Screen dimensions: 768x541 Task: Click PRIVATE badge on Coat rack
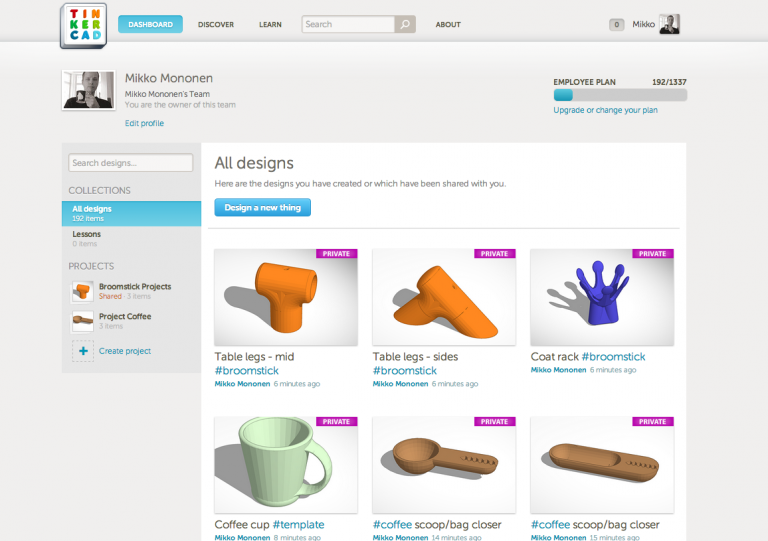coord(653,254)
